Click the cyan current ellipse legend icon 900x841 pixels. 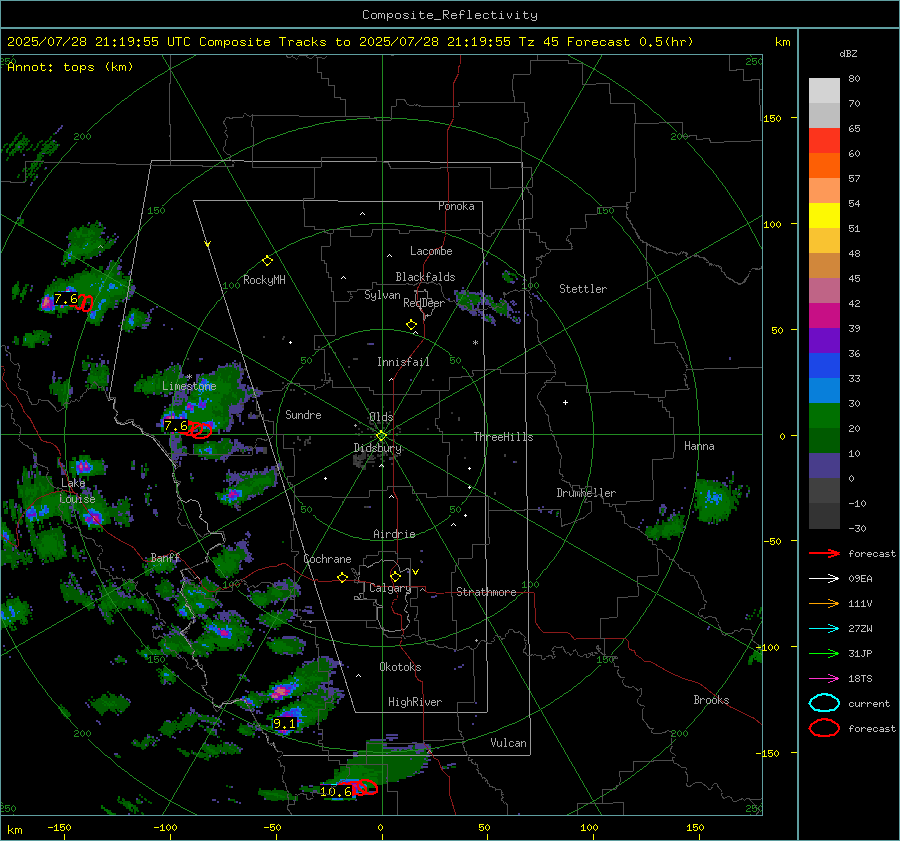[x=824, y=703]
